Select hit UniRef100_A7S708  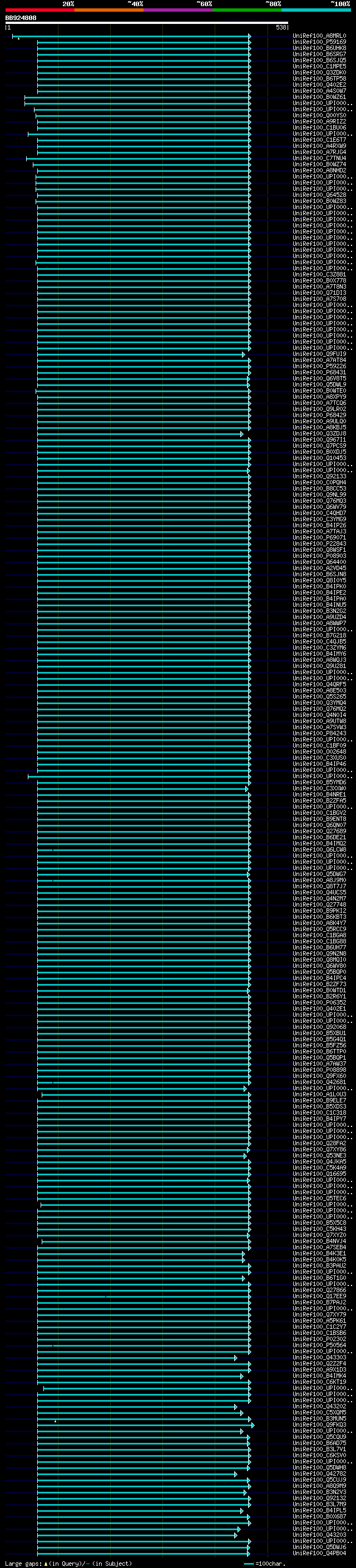point(319,299)
